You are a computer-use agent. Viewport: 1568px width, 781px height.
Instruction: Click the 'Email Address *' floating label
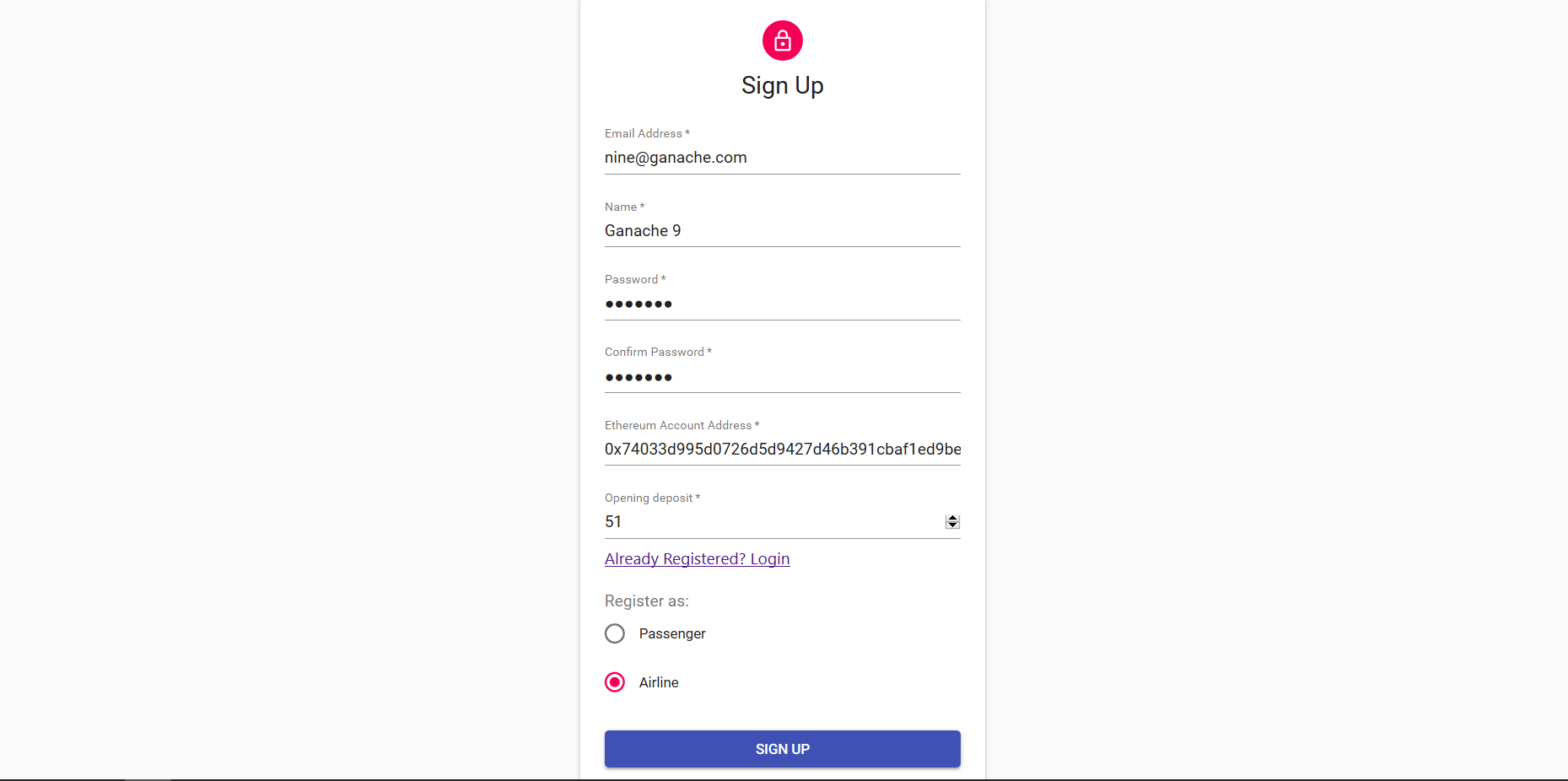coord(647,133)
